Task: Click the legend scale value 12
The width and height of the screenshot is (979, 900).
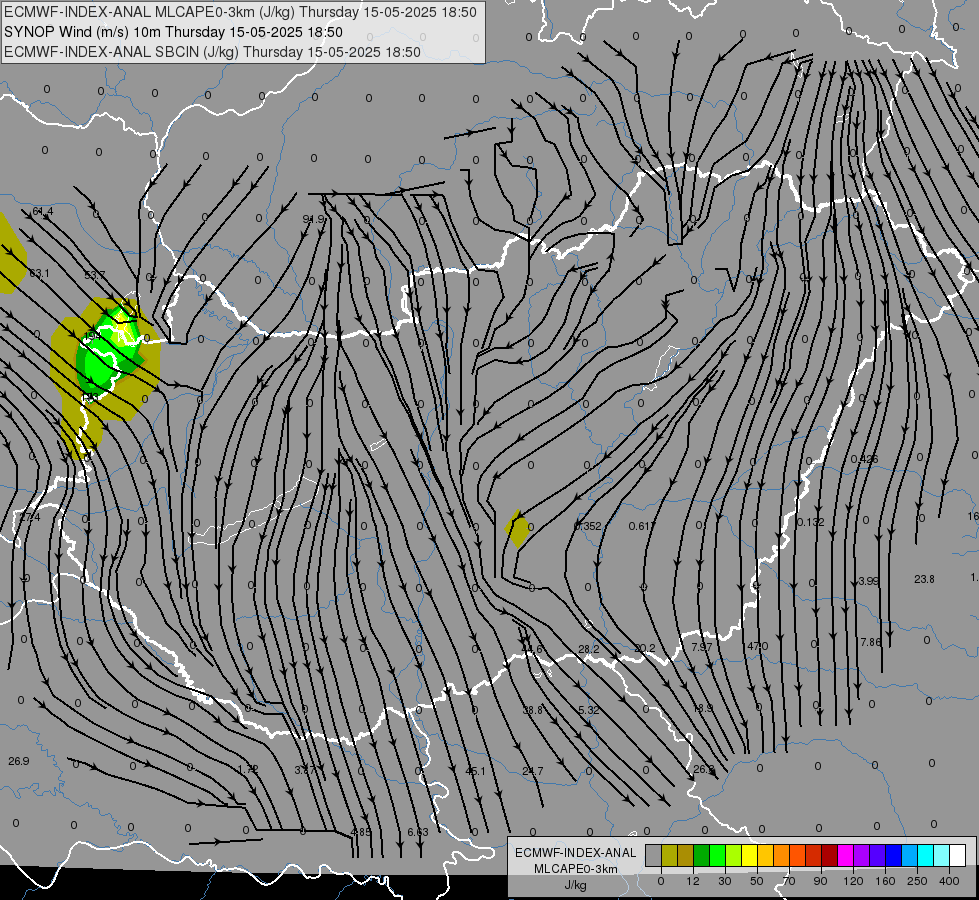Action: click(693, 881)
